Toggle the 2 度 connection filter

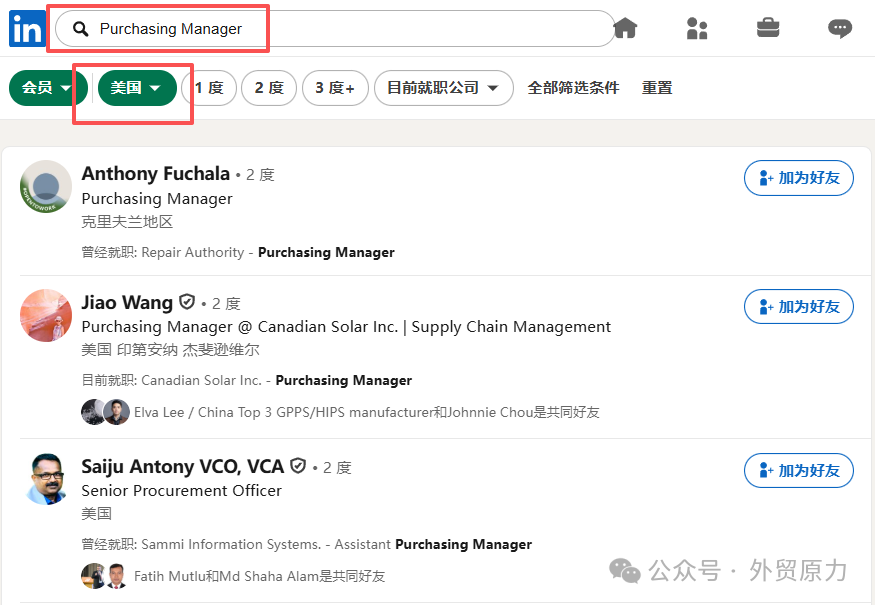click(269, 88)
